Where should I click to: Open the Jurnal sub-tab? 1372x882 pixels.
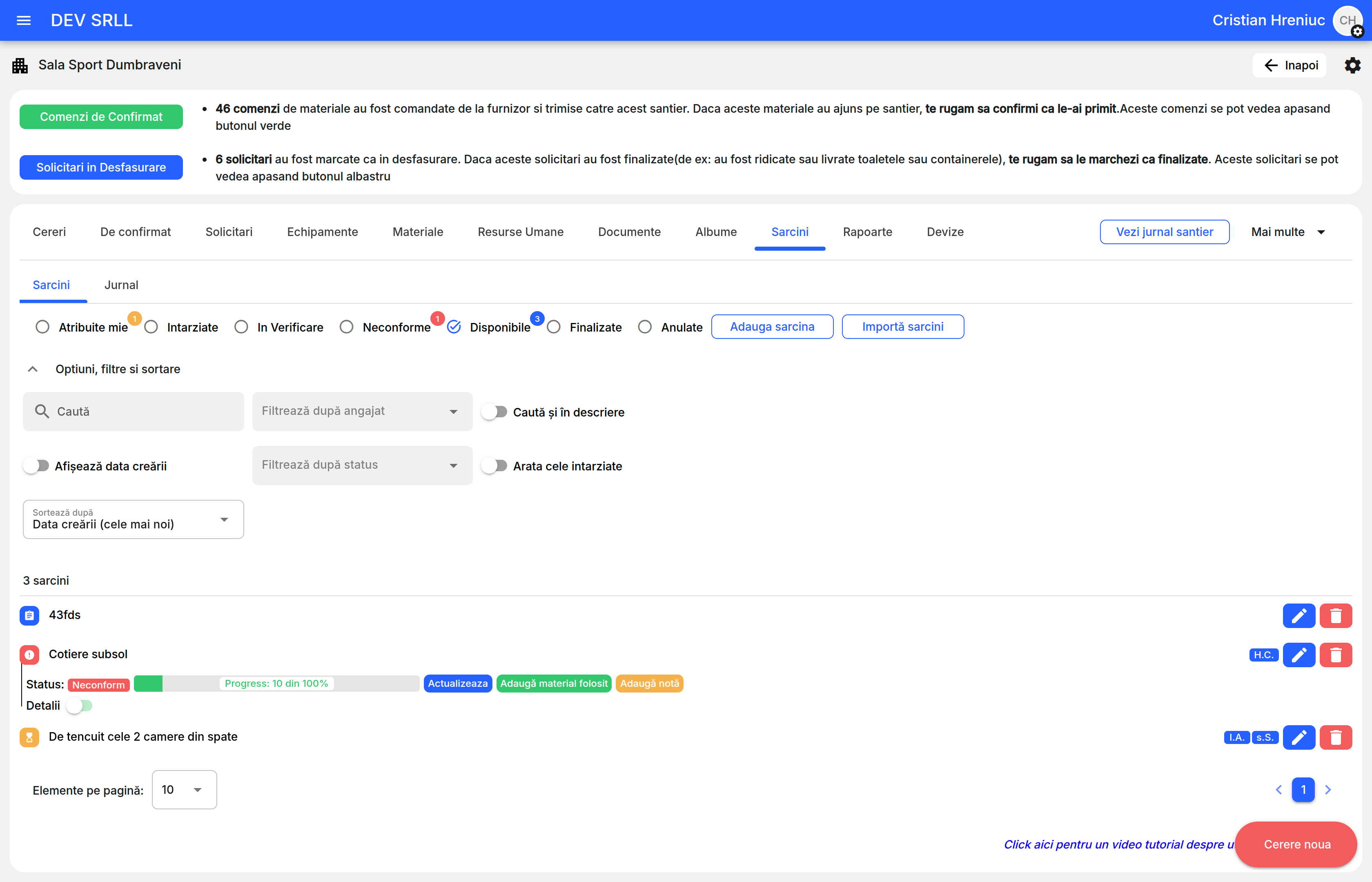(x=121, y=285)
